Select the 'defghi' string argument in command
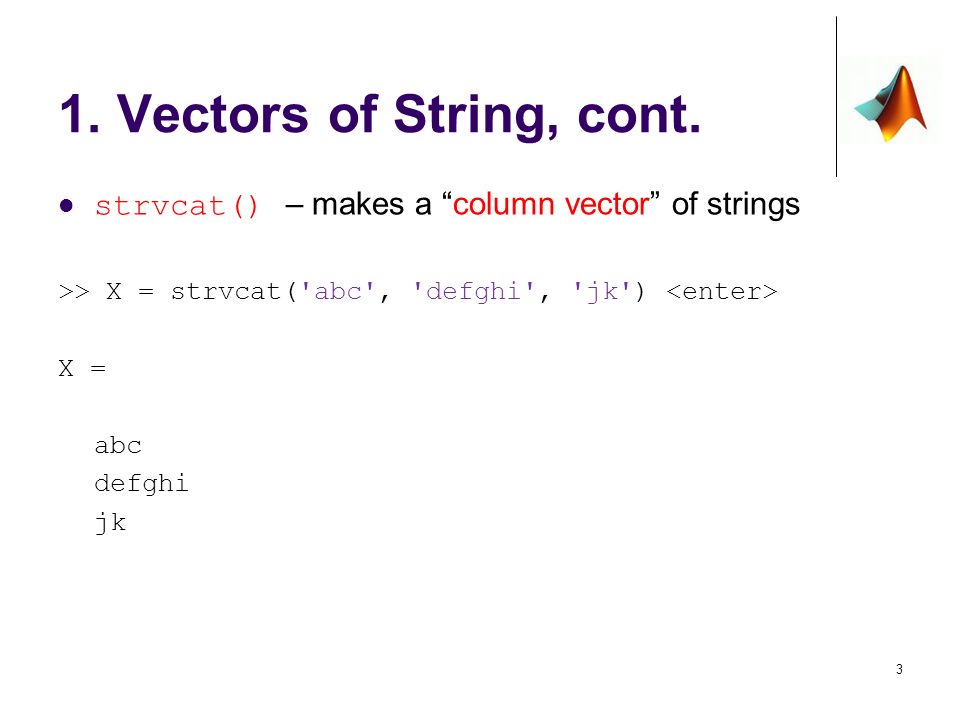The width and height of the screenshot is (960, 720). (474, 292)
